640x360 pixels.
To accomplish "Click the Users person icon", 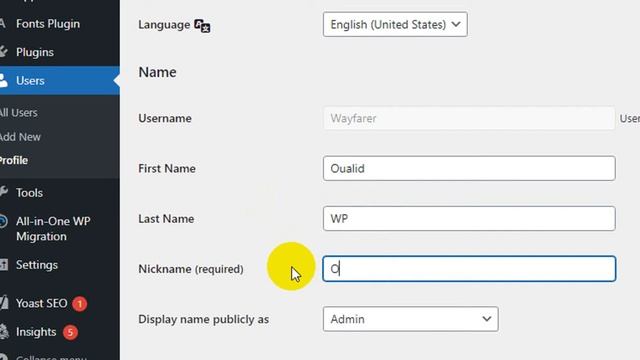I will pyautogui.click(x=3, y=80).
